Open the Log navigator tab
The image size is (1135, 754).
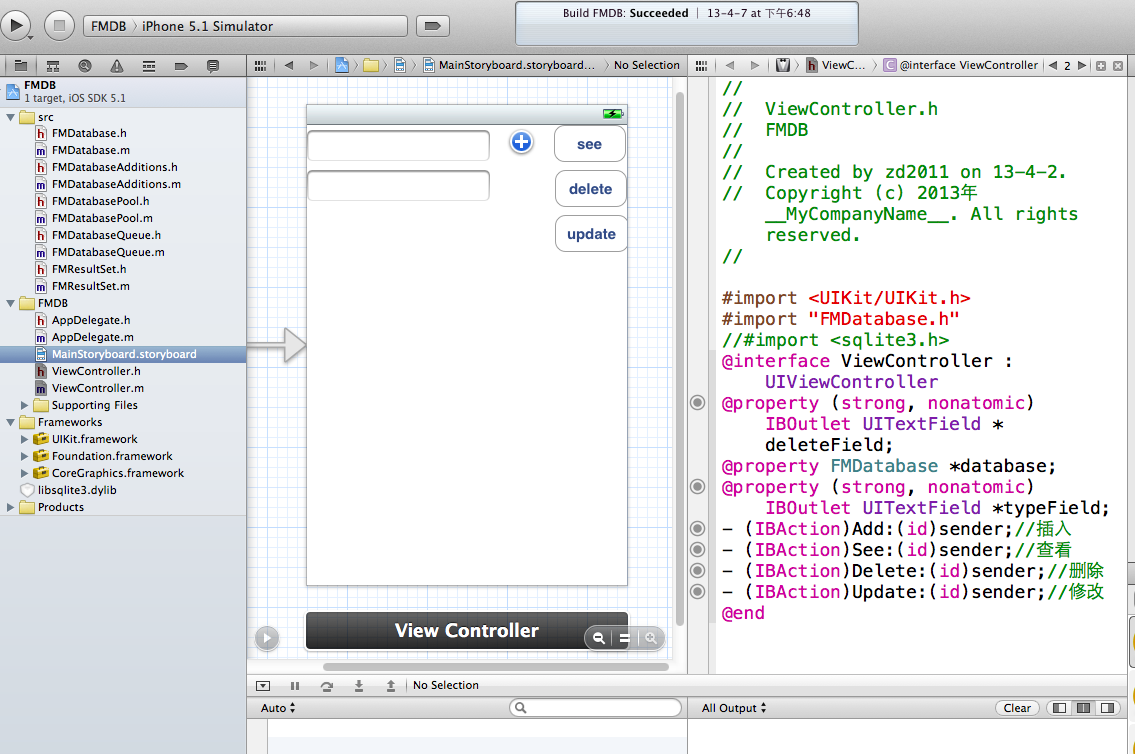tap(213, 66)
